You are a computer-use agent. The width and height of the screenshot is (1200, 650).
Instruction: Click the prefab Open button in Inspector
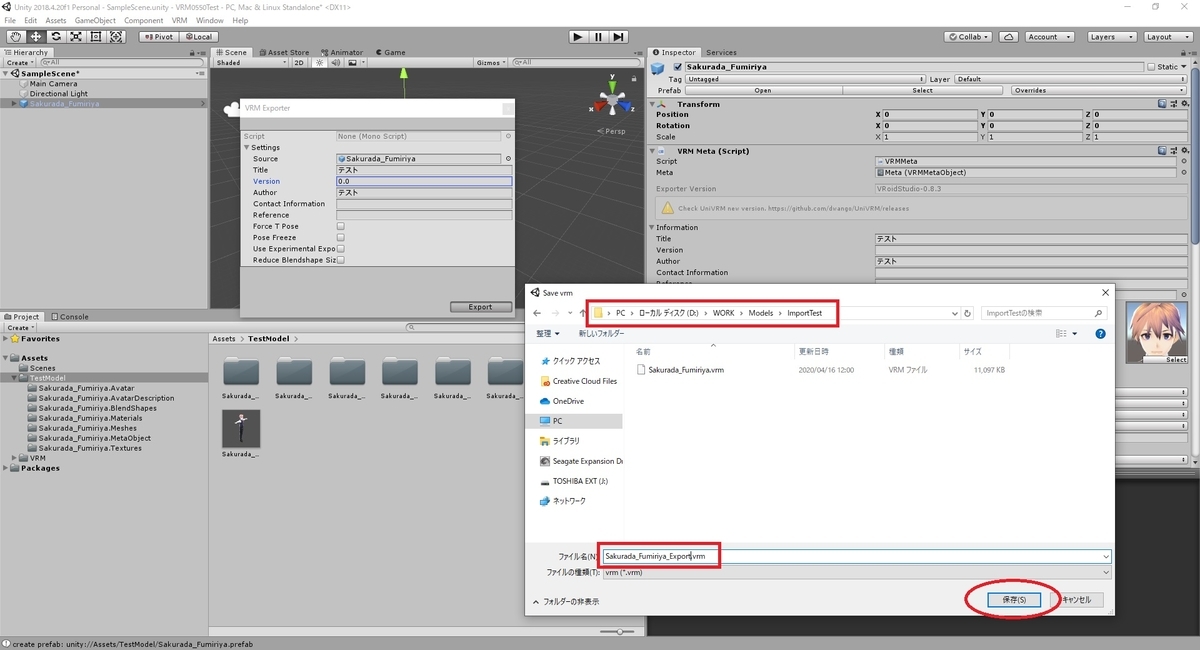(763, 90)
